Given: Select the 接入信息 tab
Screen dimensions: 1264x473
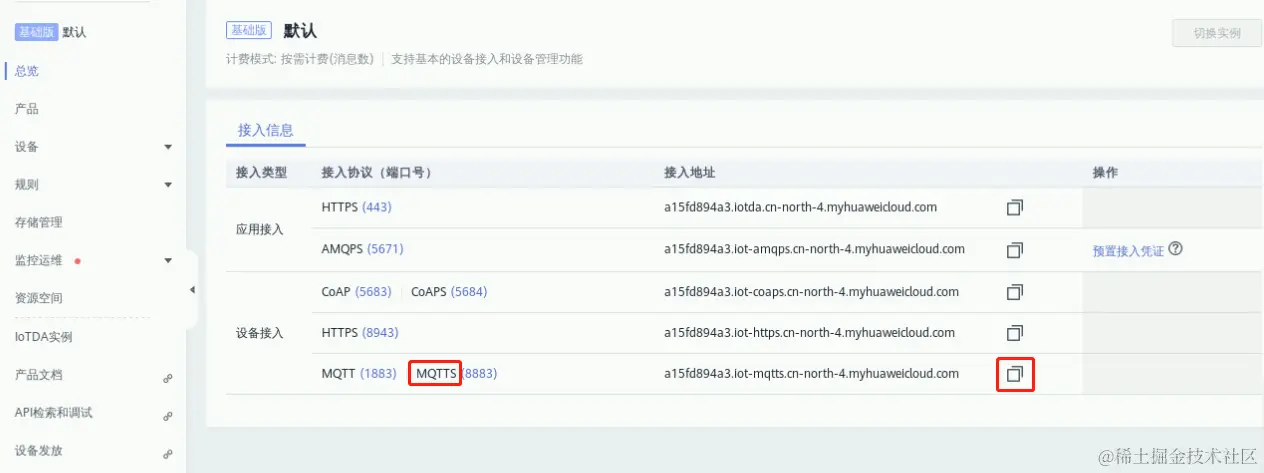Looking at the screenshot, I should (264, 130).
